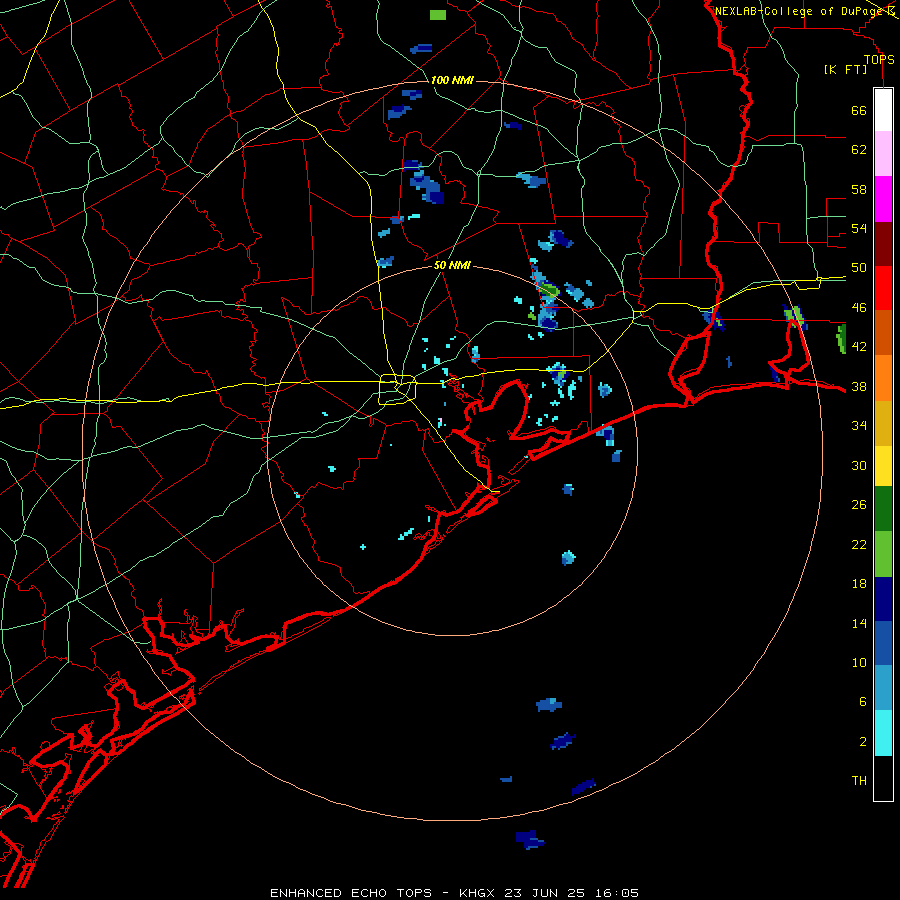
Task: Click the 50 NMI range ring label
Action: (452, 265)
